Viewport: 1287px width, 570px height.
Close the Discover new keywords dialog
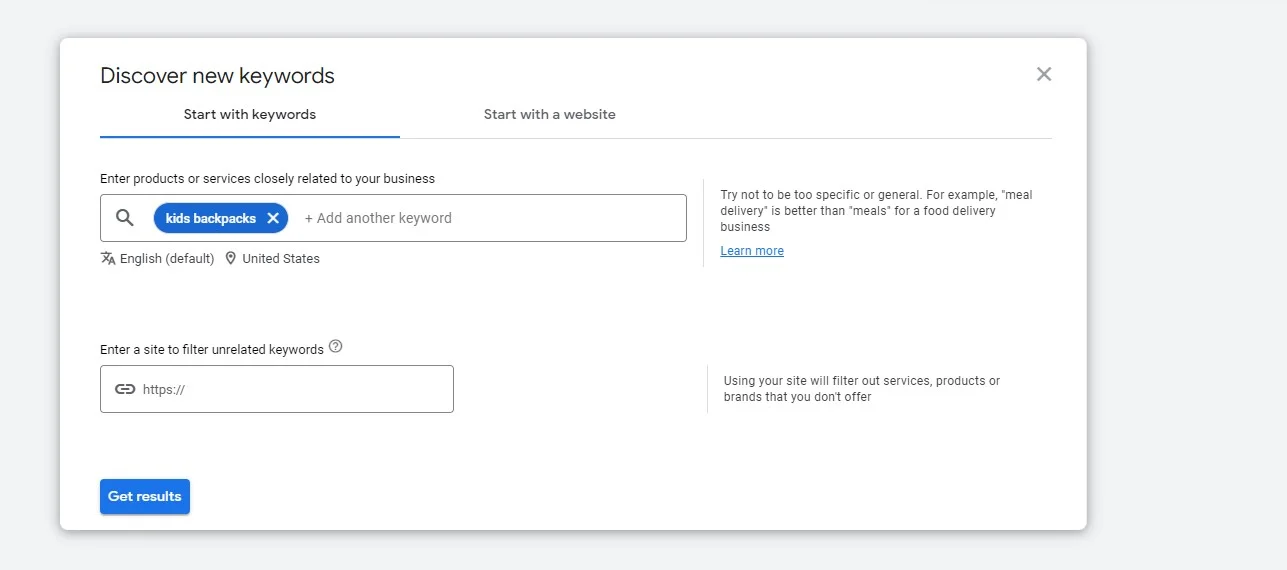pyautogui.click(x=1043, y=74)
